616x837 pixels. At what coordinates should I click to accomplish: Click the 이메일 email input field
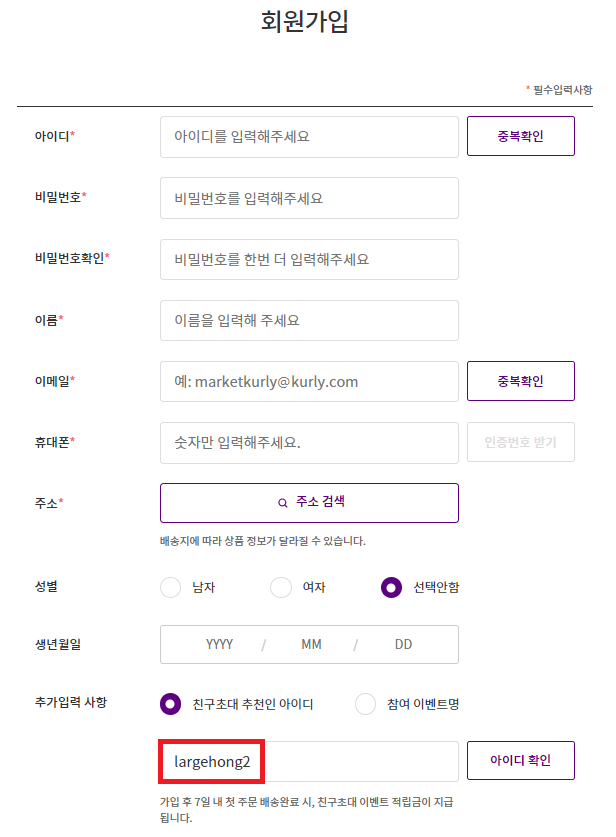tap(309, 381)
